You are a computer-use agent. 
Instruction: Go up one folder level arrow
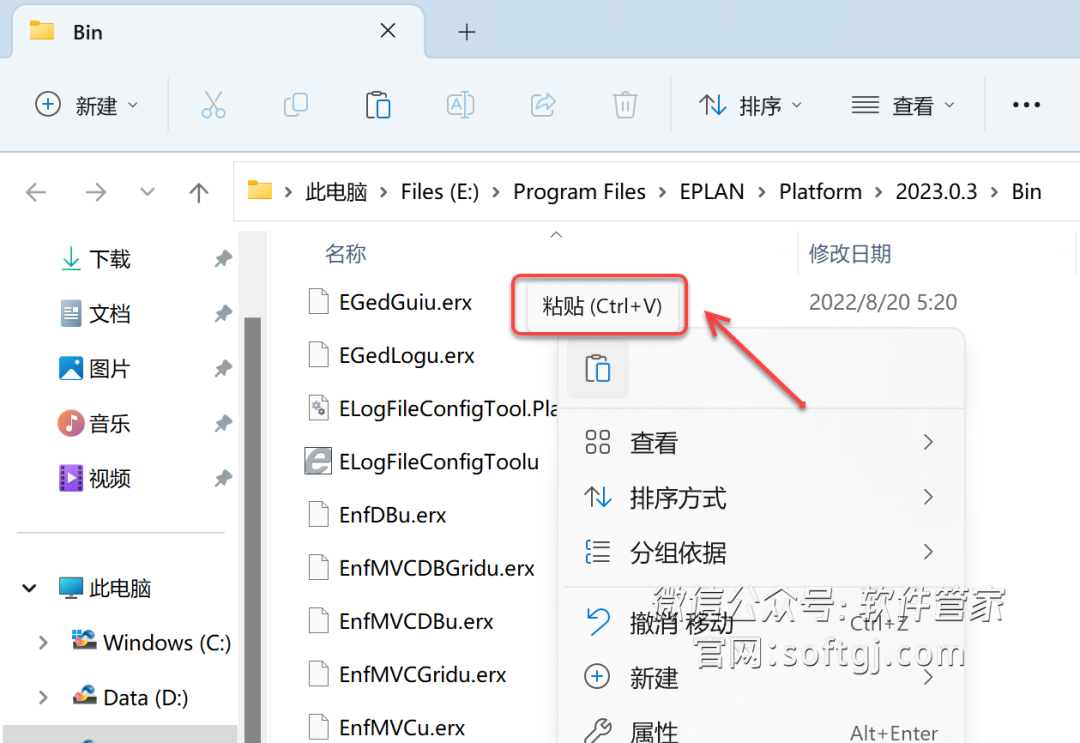tap(199, 192)
